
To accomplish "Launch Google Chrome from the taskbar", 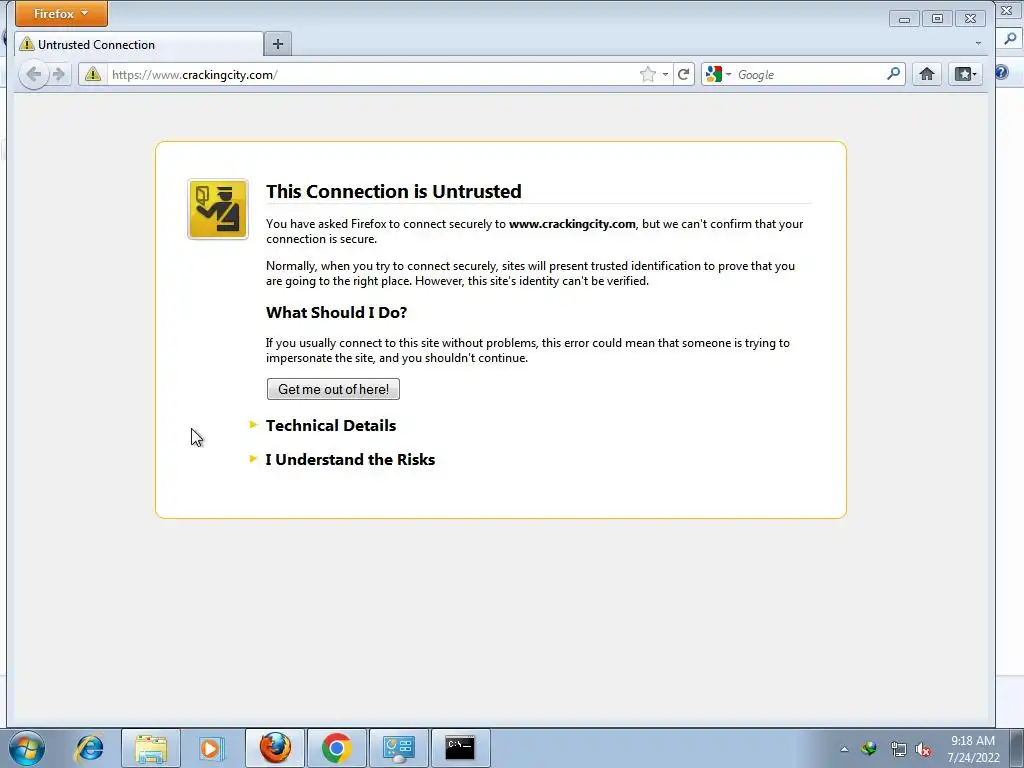I will 336,748.
